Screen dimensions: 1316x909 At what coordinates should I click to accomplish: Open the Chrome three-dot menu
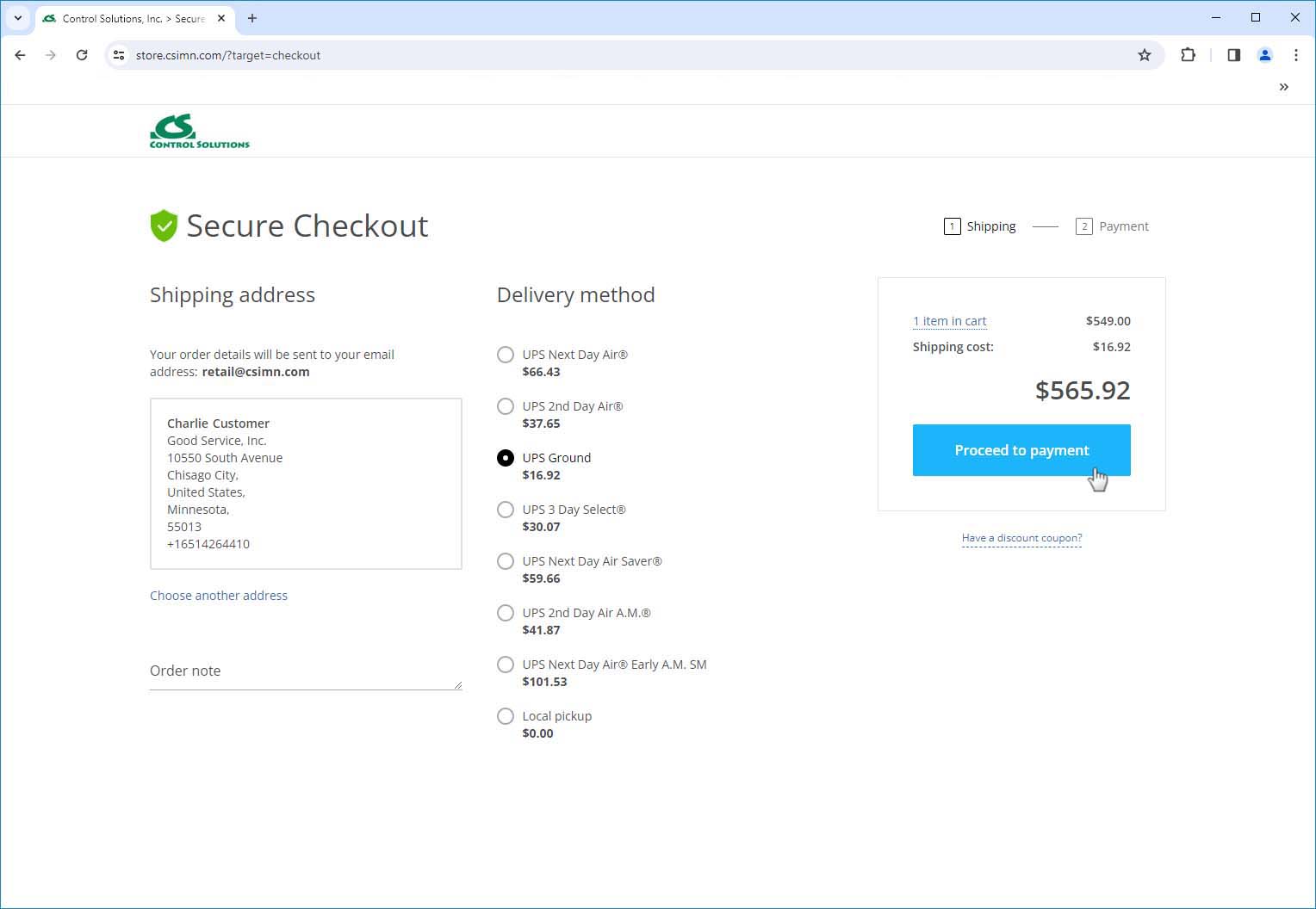(1295, 55)
